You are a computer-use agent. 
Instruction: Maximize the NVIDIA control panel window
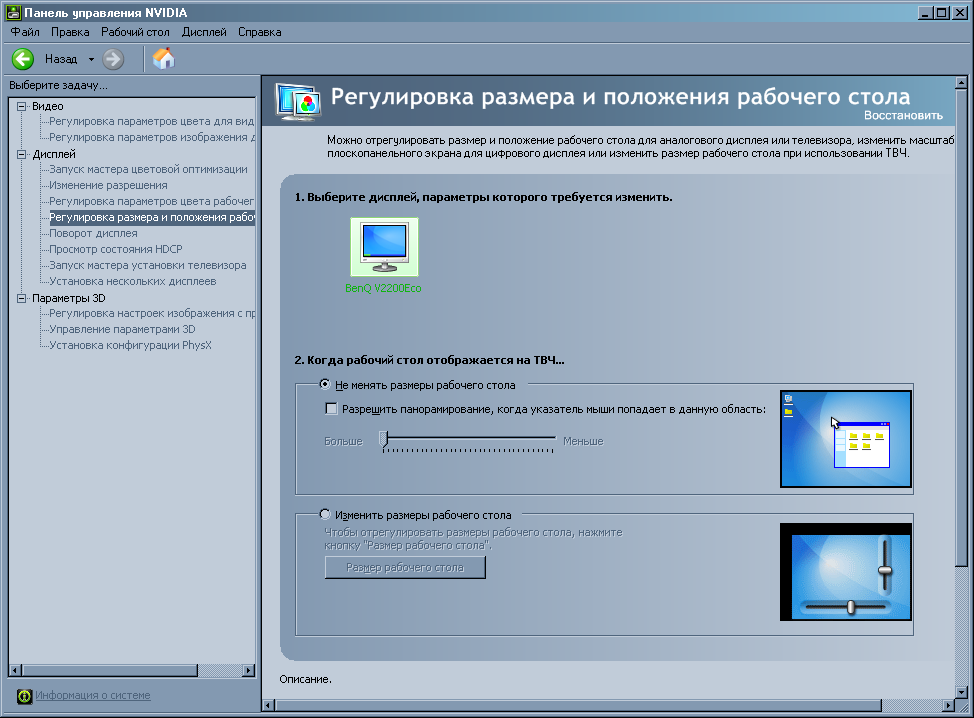(942, 13)
